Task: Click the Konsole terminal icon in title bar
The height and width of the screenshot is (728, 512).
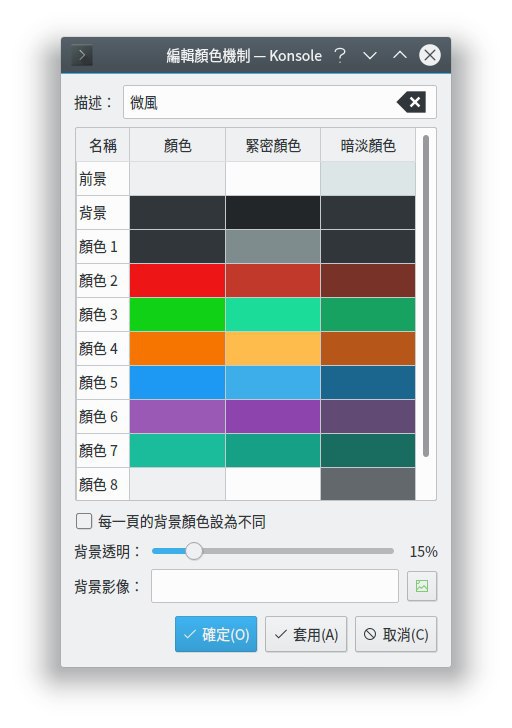Action: tap(82, 55)
